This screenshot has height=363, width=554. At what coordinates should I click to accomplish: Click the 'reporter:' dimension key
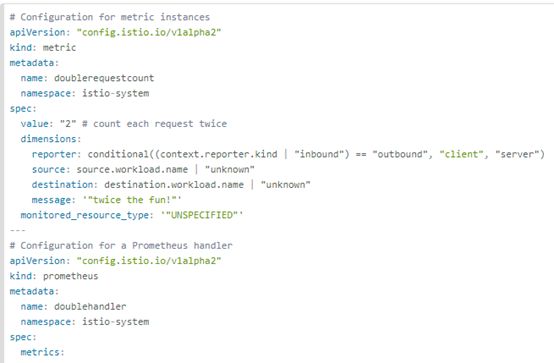pos(57,154)
